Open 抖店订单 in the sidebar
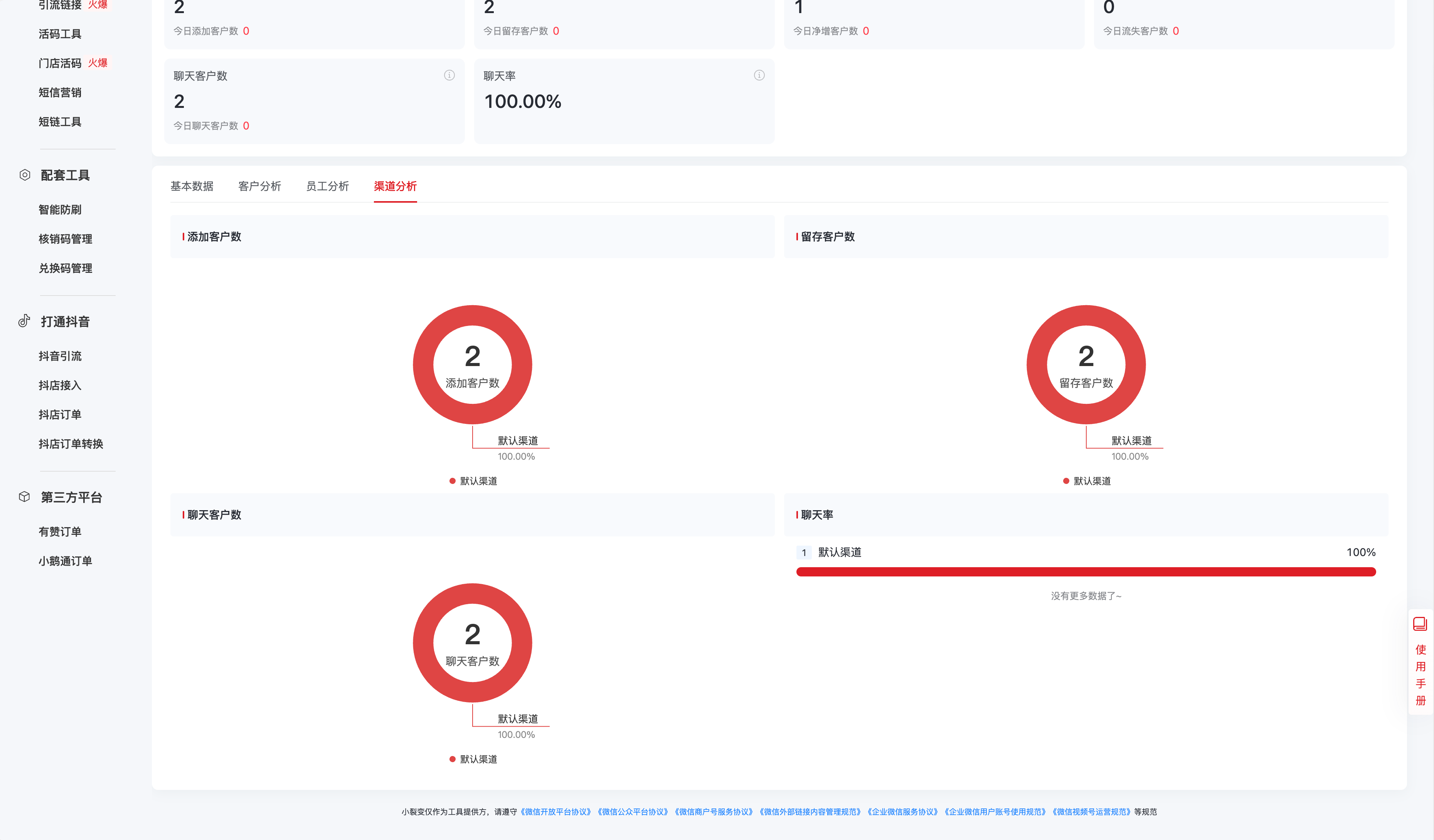Screen dimensions: 1434x840 60,415
